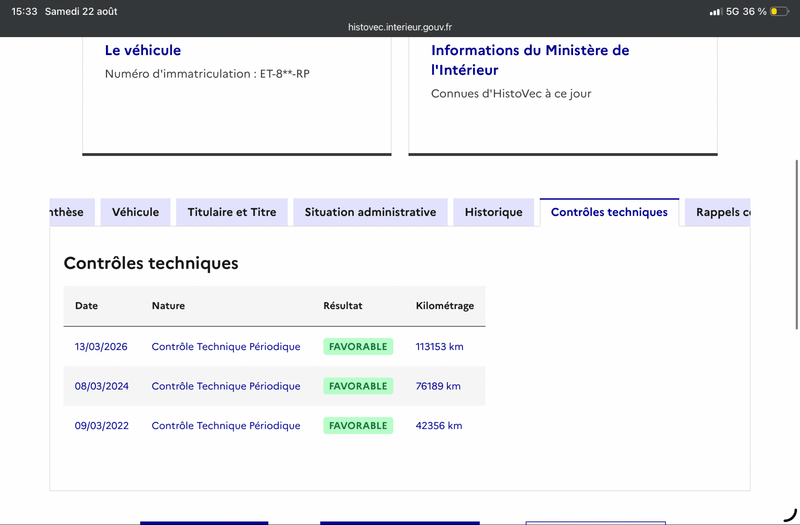Click the date 08/03/2024

coord(102,386)
